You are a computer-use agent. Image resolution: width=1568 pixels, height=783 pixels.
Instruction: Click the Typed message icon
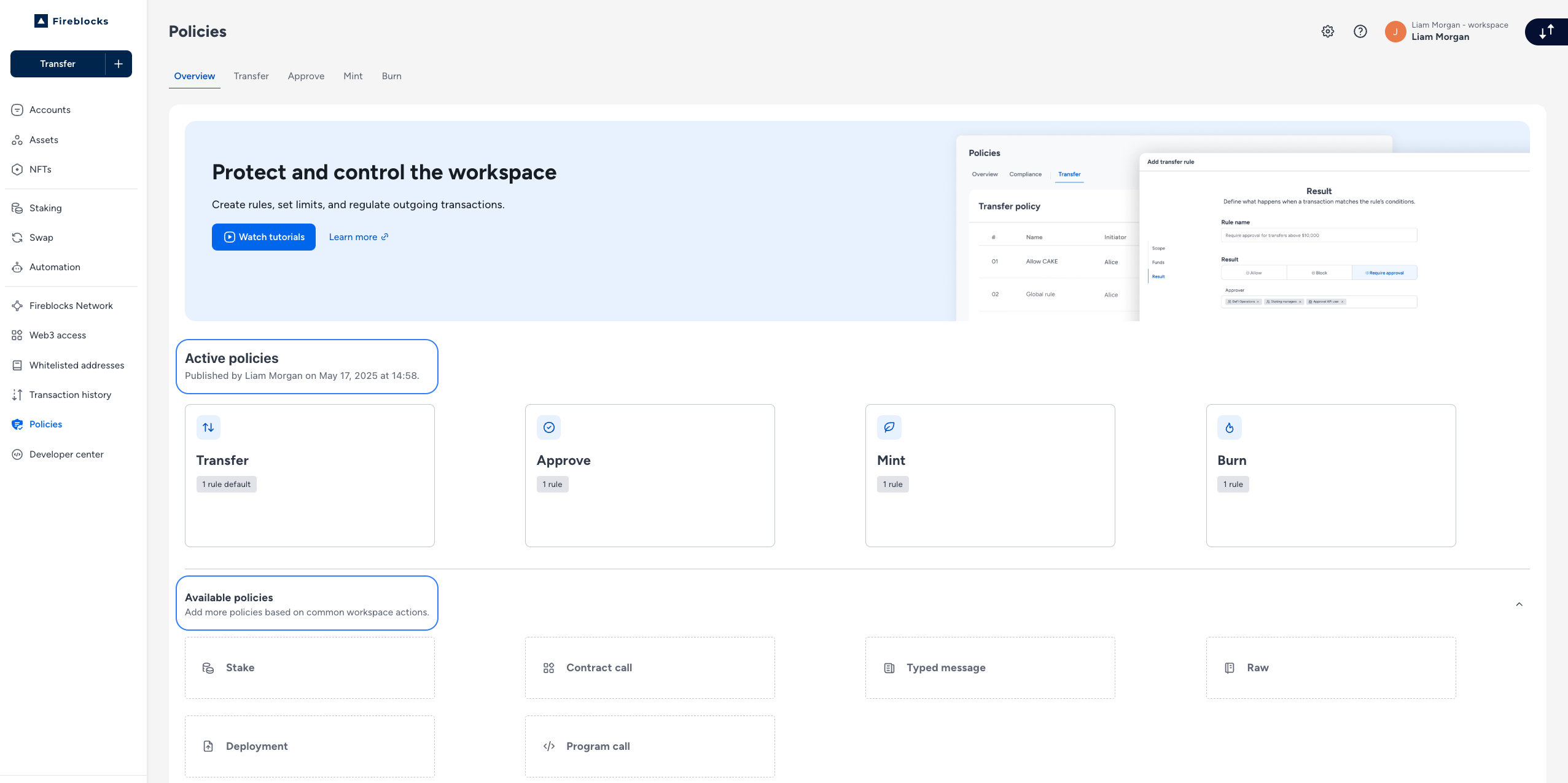coord(889,668)
